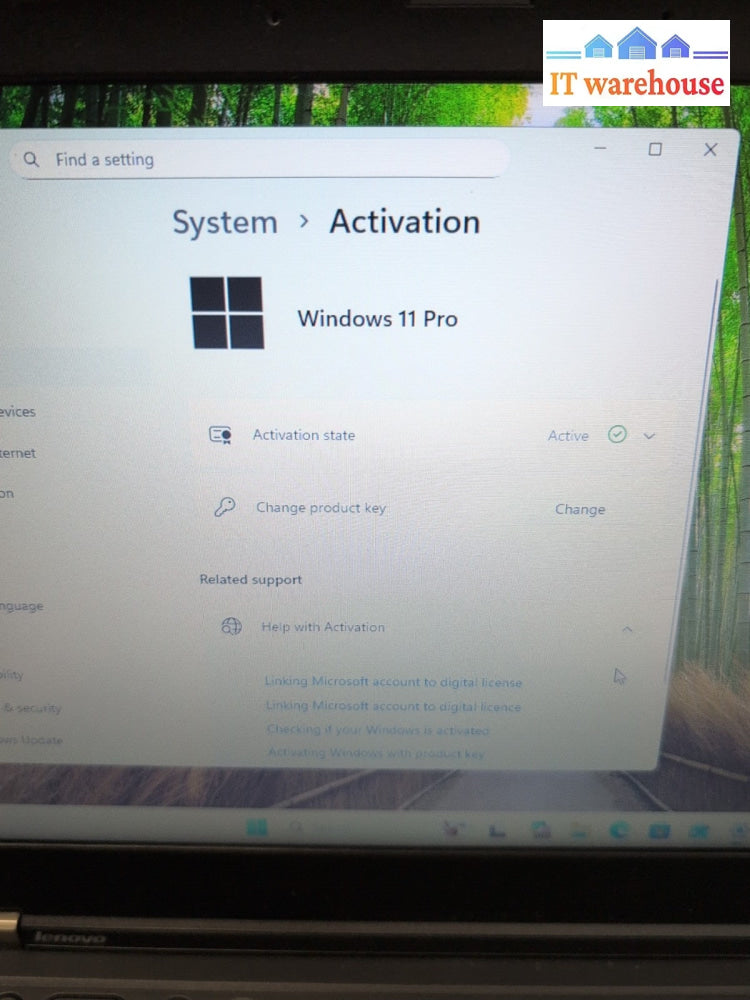Select the "Change product key" label

click(321, 508)
